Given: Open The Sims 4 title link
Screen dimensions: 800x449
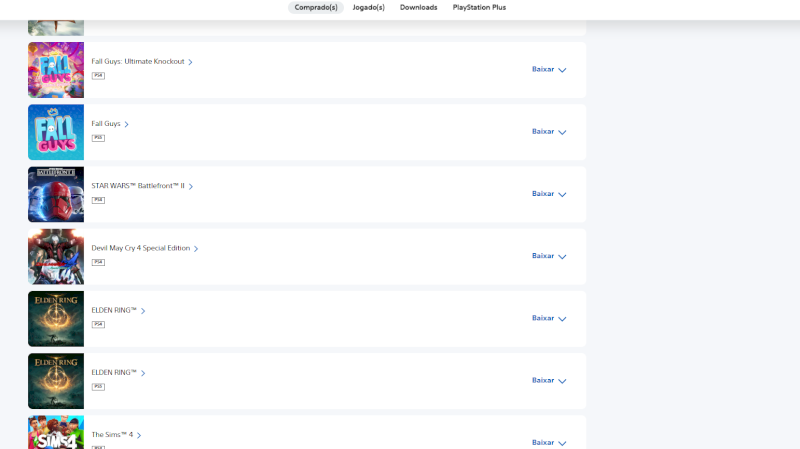Looking at the screenshot, I should (x=112, y=435).
